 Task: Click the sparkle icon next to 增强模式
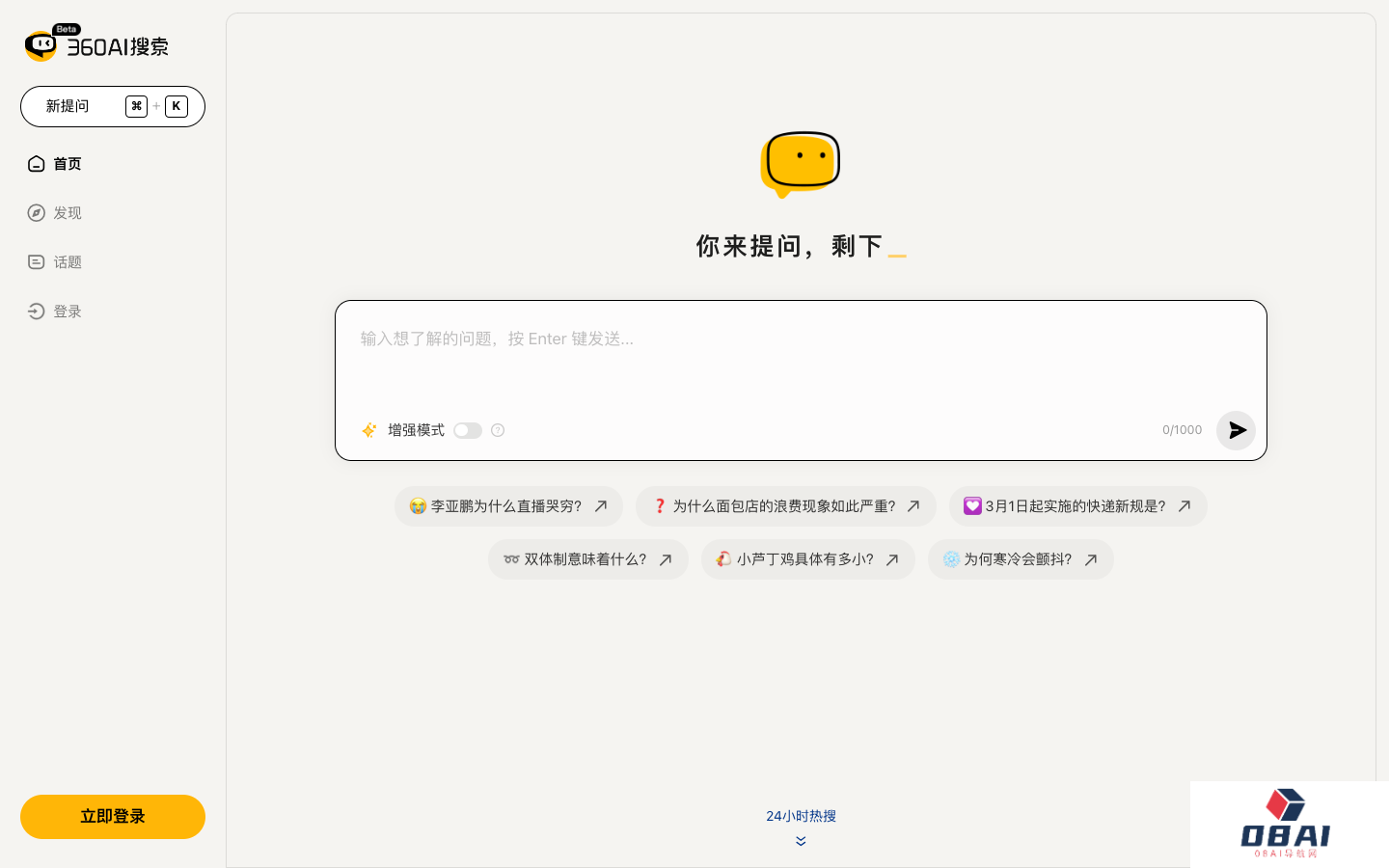point(369,430)
